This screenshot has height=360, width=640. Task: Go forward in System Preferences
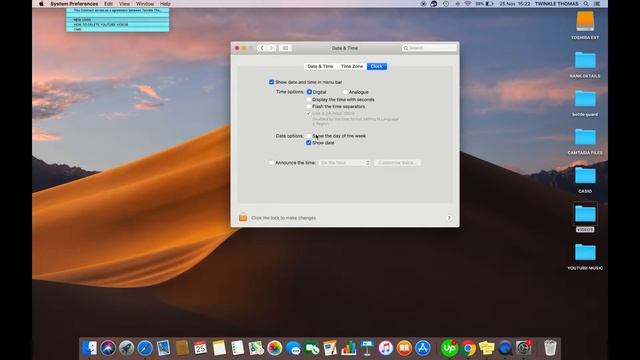coord(271,48)
